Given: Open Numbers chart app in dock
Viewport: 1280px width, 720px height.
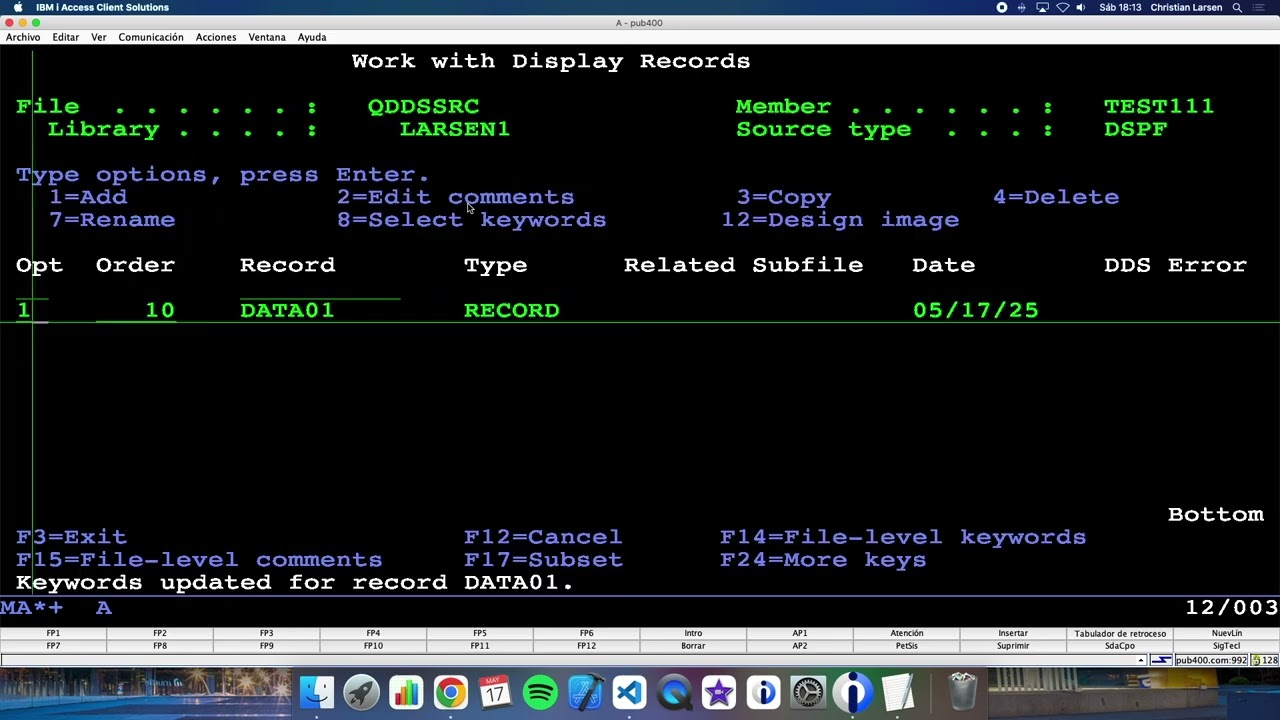Looking at the screenshot, I should (x=406, y=692).
